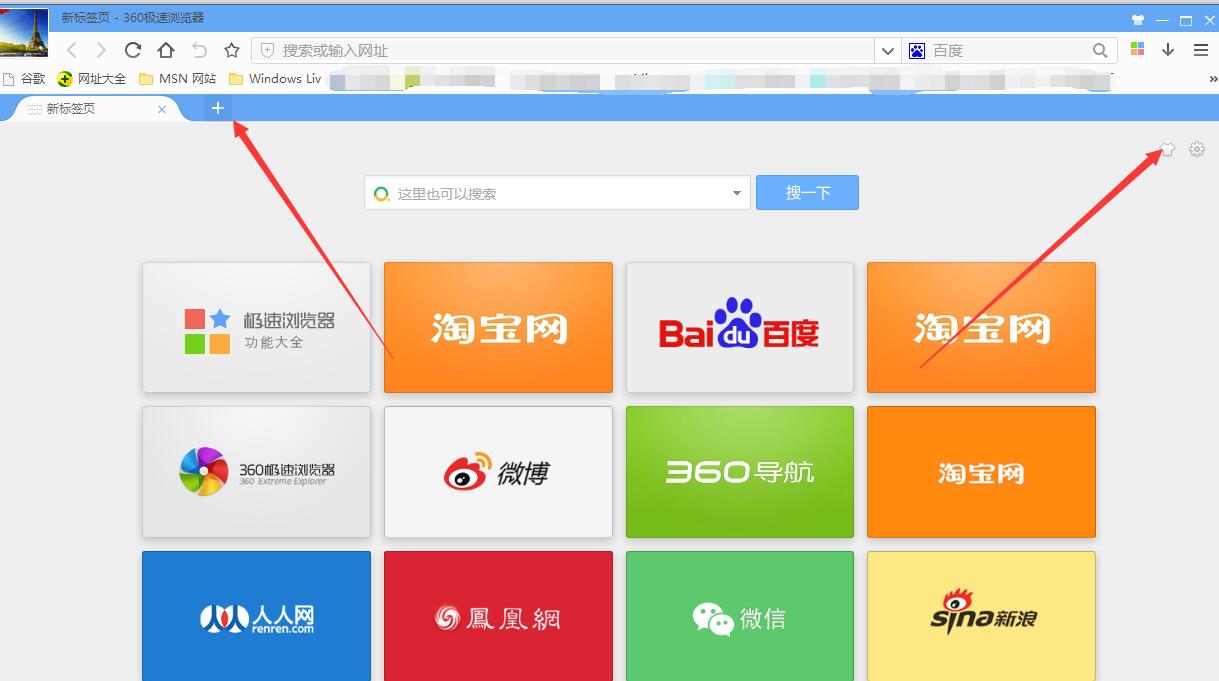1219x681 pixels.
Task: Open the MSN 网站 bookmarks folder
Action: click(177, 78)
